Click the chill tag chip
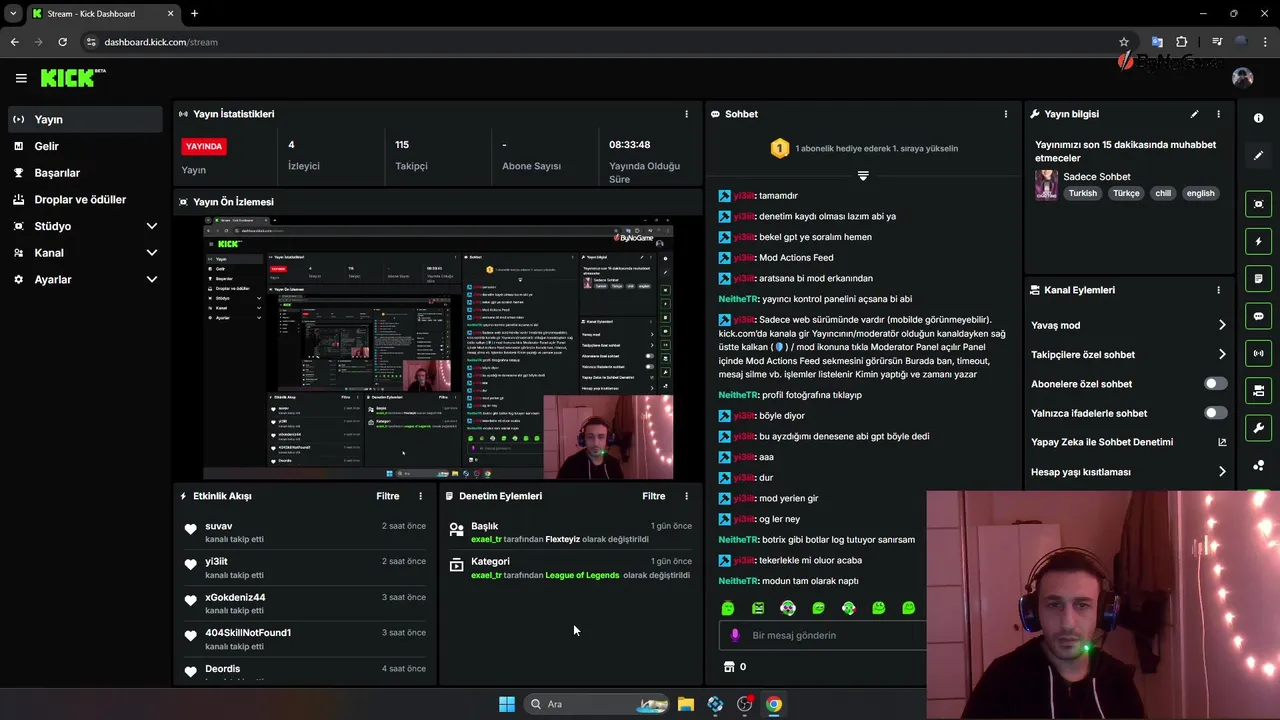This screenshot has height=720, width=1280. (x=1162, y=194)
